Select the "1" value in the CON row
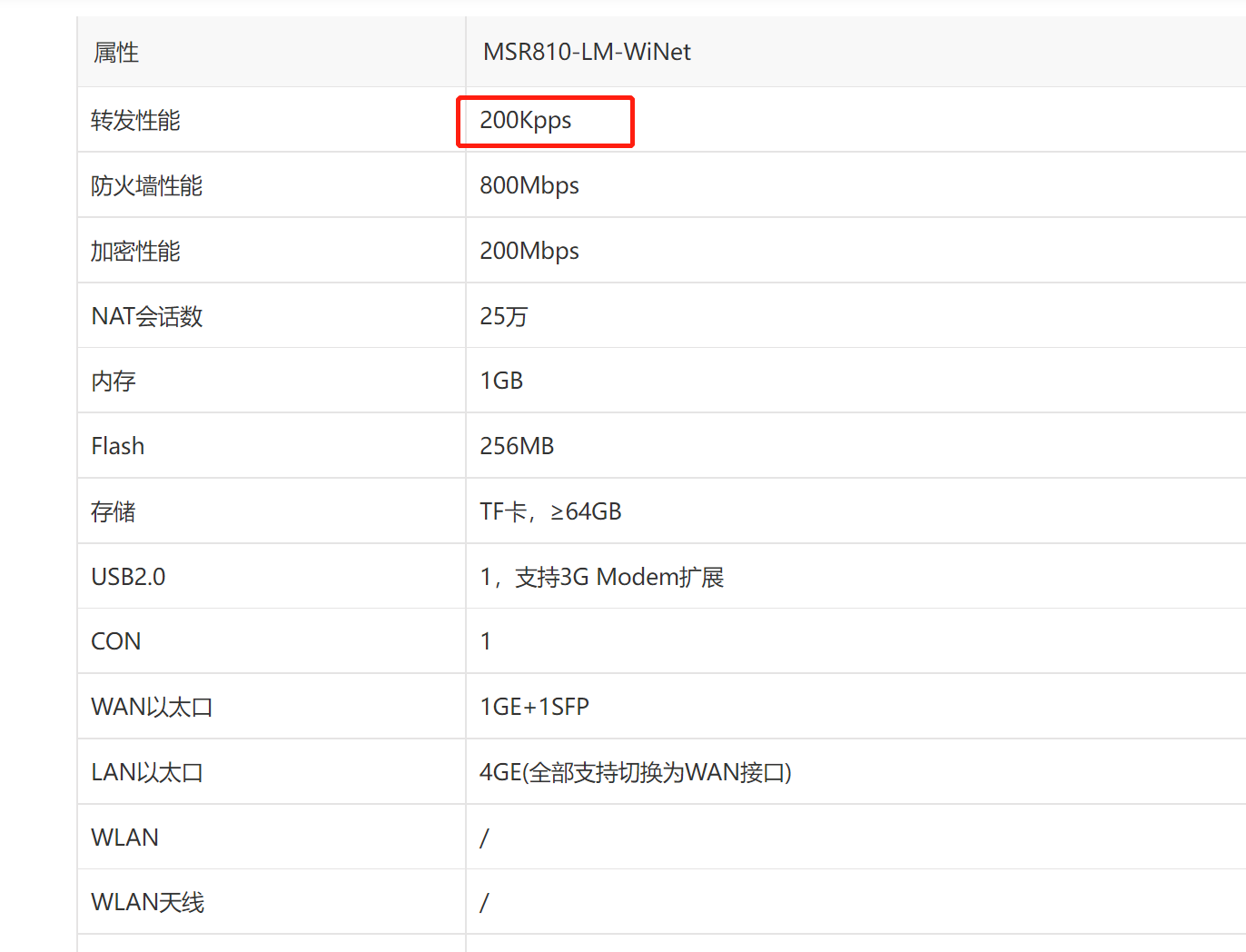Screen dimensions: 1246x952 point(486,641)
